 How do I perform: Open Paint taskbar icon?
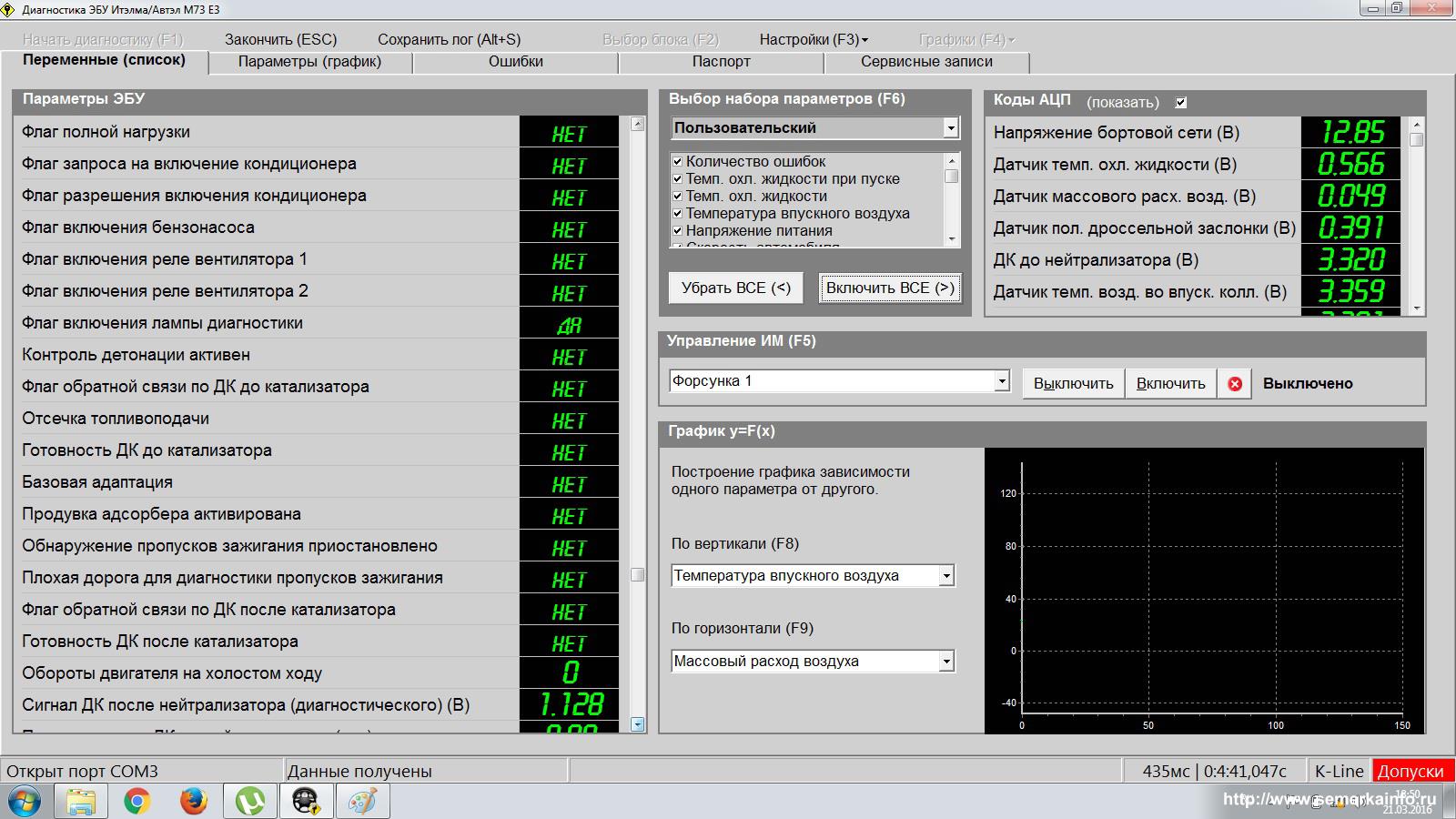[x=363, y=802]
